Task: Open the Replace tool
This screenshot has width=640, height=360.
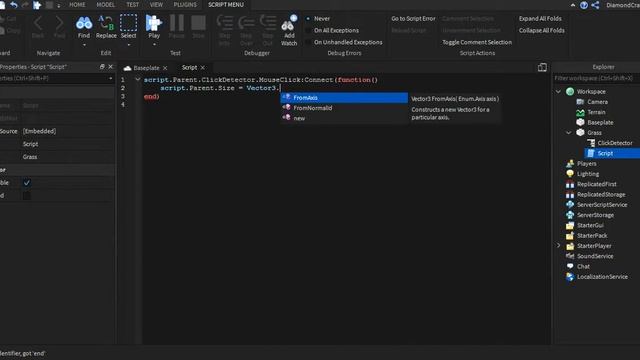Action: coord(106,27)
